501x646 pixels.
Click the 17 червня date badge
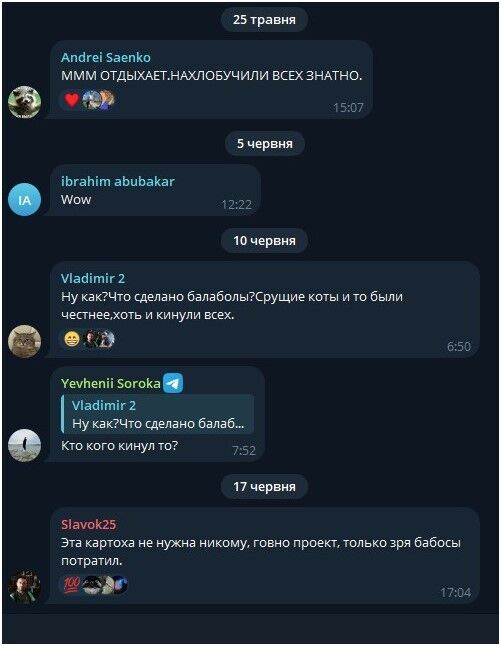coord(264,487)
